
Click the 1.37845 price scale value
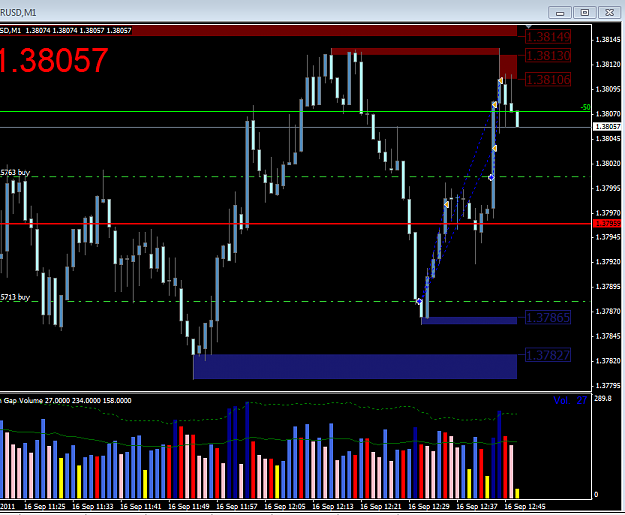coord(608,336)
